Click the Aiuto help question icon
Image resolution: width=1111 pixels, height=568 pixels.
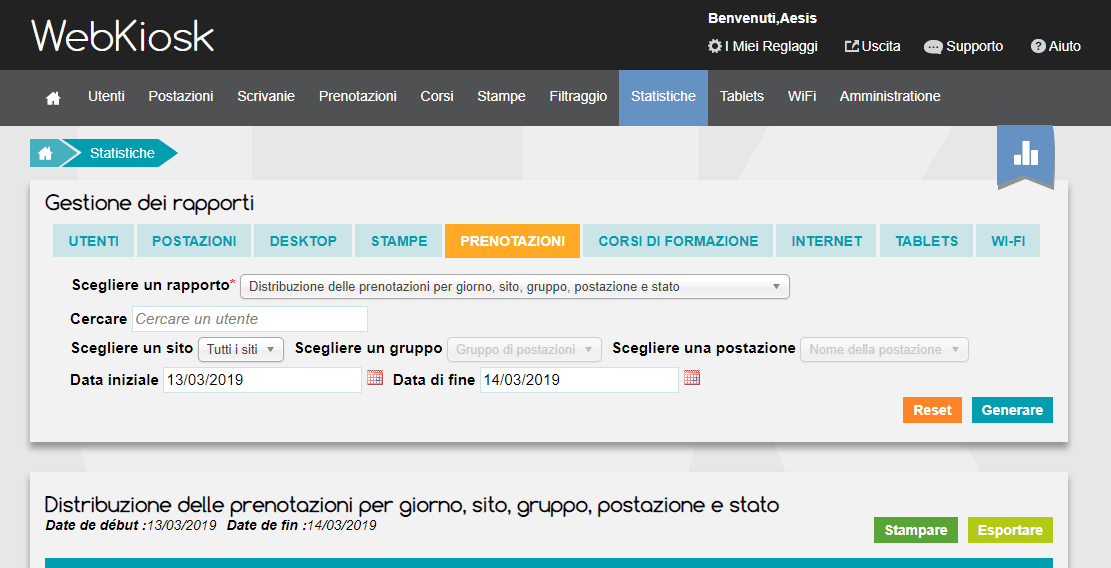point(1038,46)
